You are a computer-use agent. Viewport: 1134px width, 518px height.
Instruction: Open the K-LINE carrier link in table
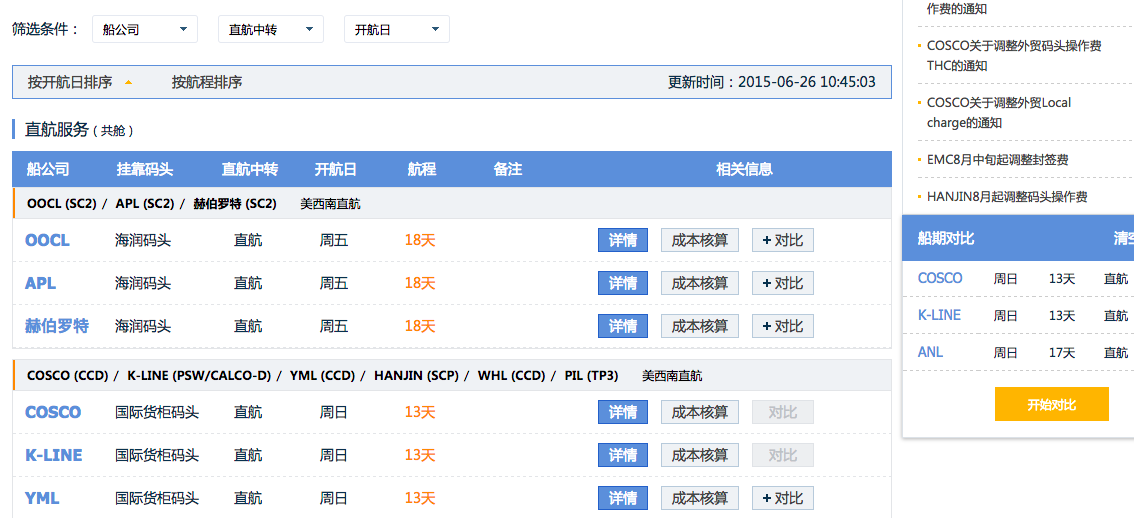pos(54,455)
